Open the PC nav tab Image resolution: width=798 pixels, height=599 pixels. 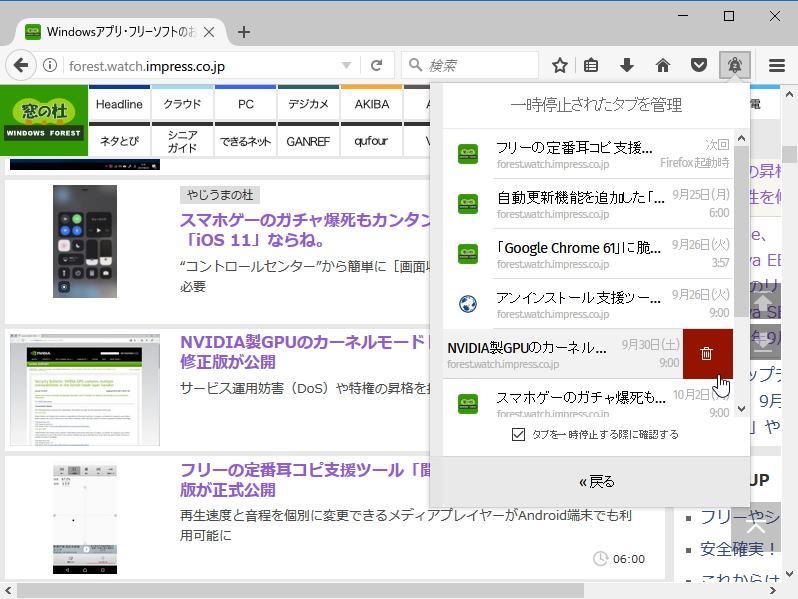click(245, 104)
